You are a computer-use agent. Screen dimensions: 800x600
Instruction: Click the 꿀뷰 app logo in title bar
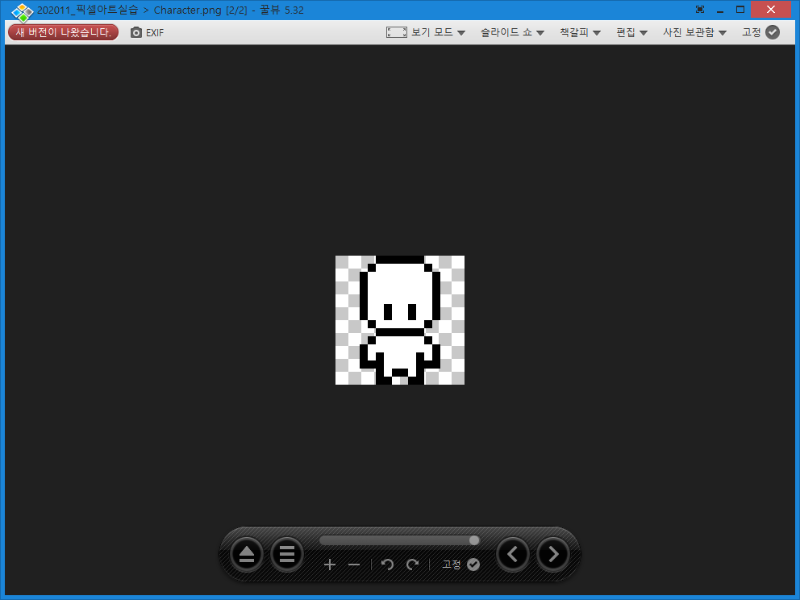tap(22, 11)
